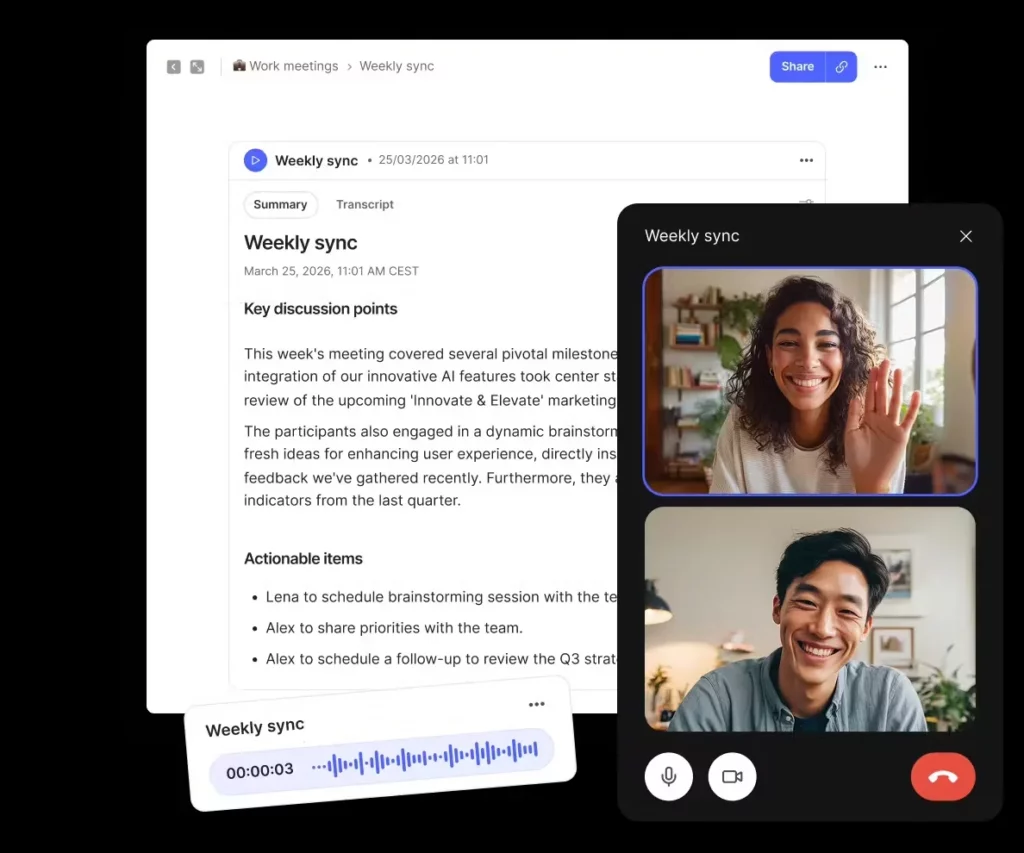The height and width of the screenshot is (853, 1024).
Task: Switch to the Summary tab
Action: [x=280, y=205]
